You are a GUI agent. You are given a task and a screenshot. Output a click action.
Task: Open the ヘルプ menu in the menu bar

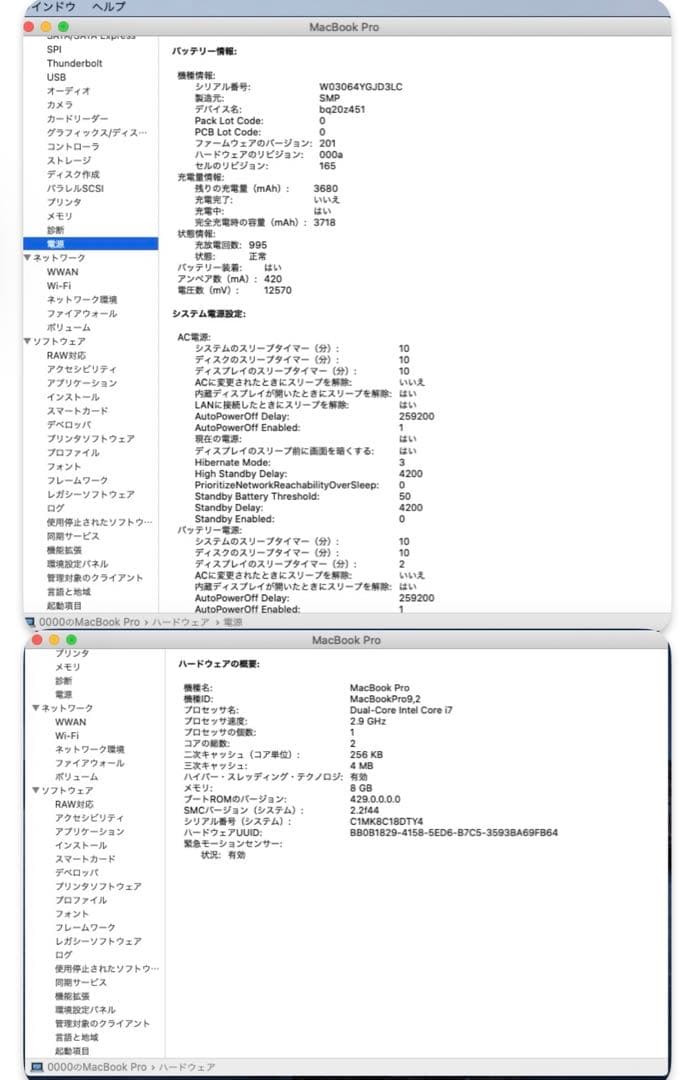tap(109, 6)
